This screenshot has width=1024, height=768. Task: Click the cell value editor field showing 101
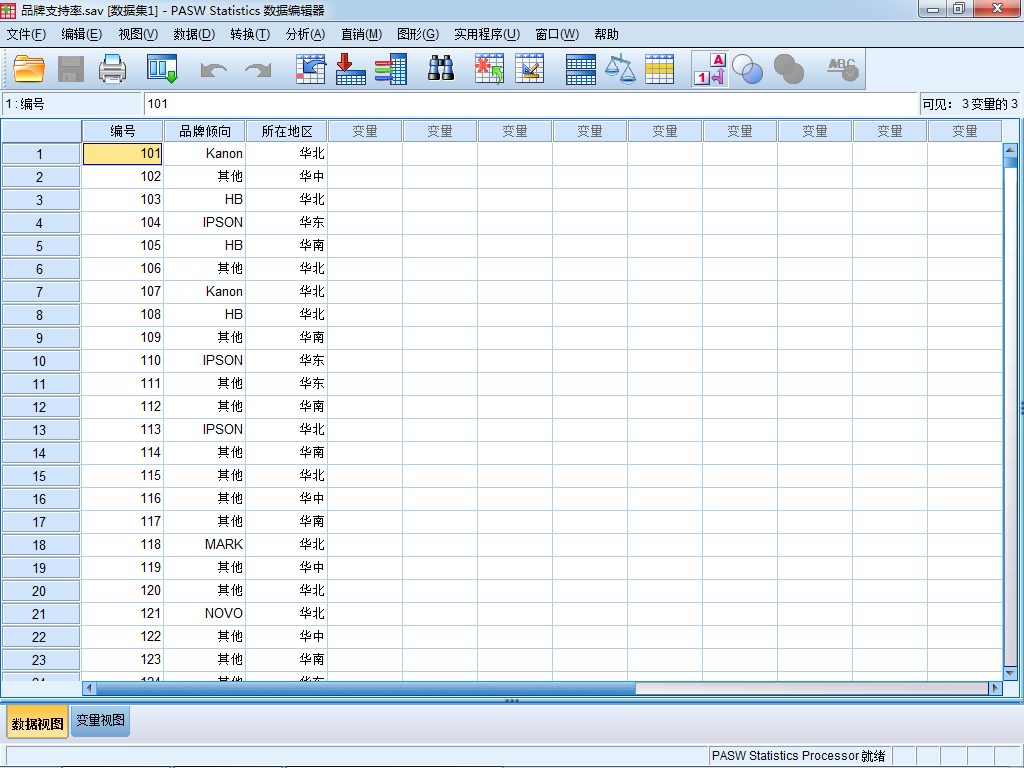coord(530,104)
